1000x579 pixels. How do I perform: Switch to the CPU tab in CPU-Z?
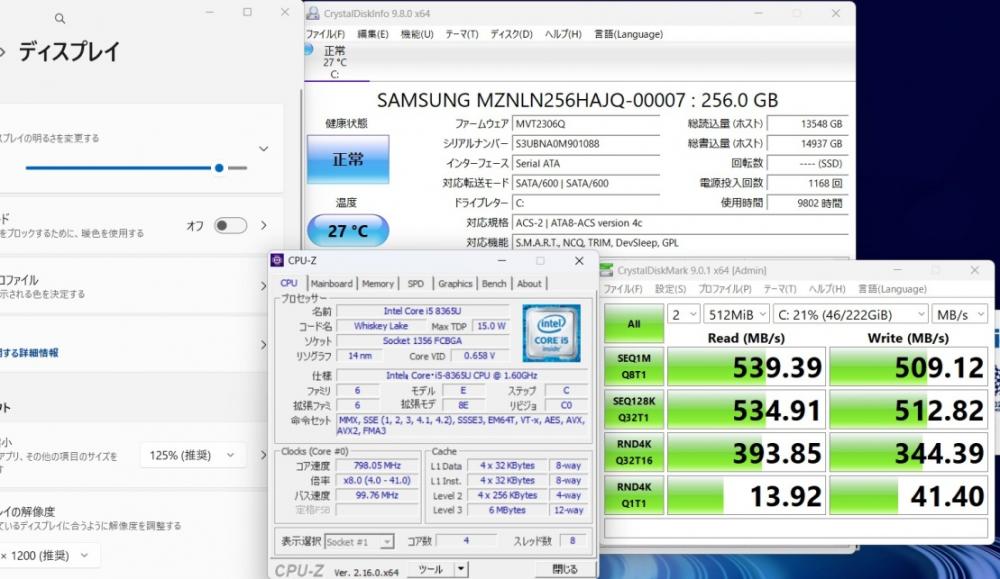click(289, 283)
